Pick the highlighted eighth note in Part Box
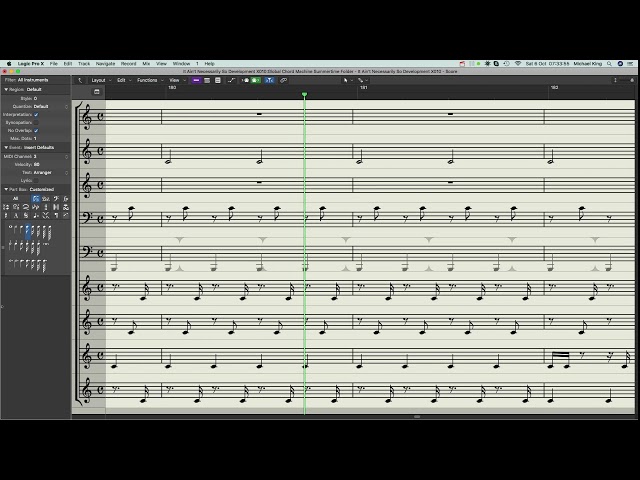 [28, 231]
